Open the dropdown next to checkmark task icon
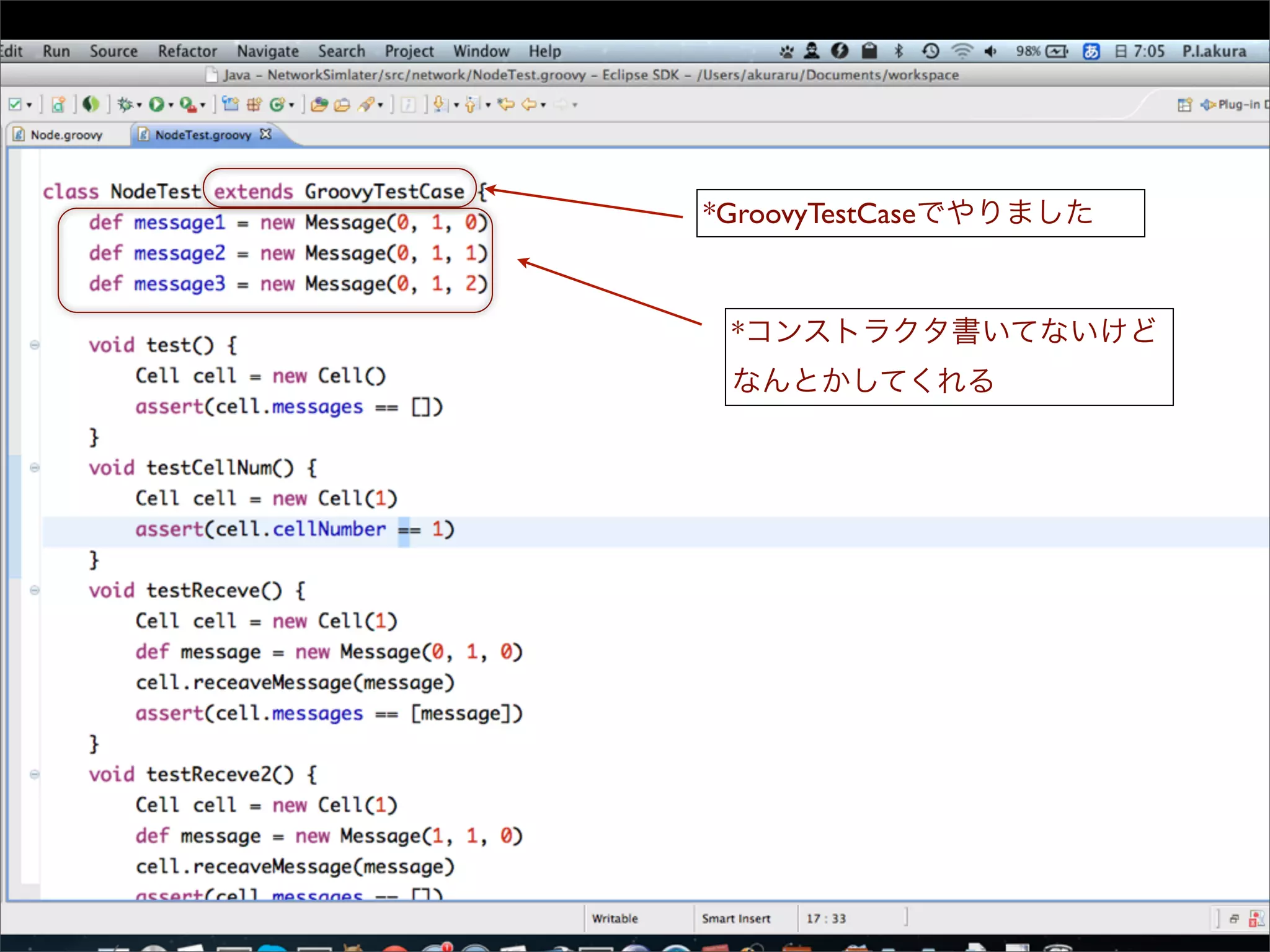The width and height of the screenshot is (1270, 952). coord(29,105)
